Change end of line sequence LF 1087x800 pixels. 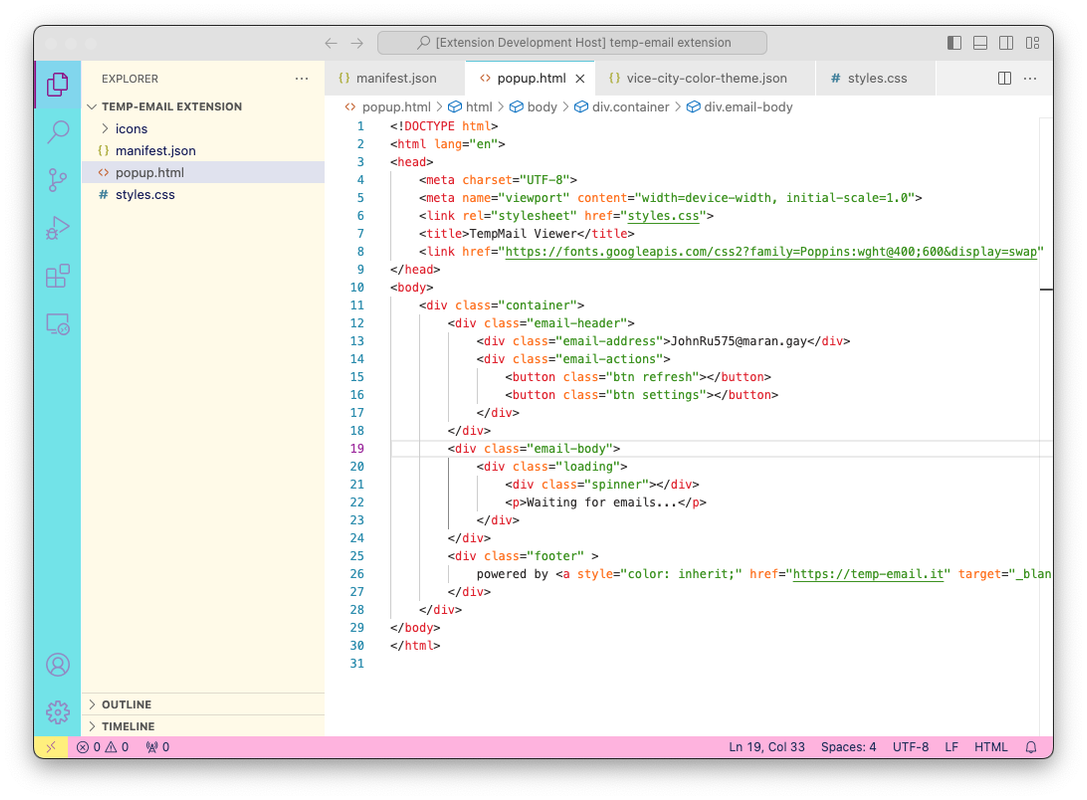click(x=951, y=747)
